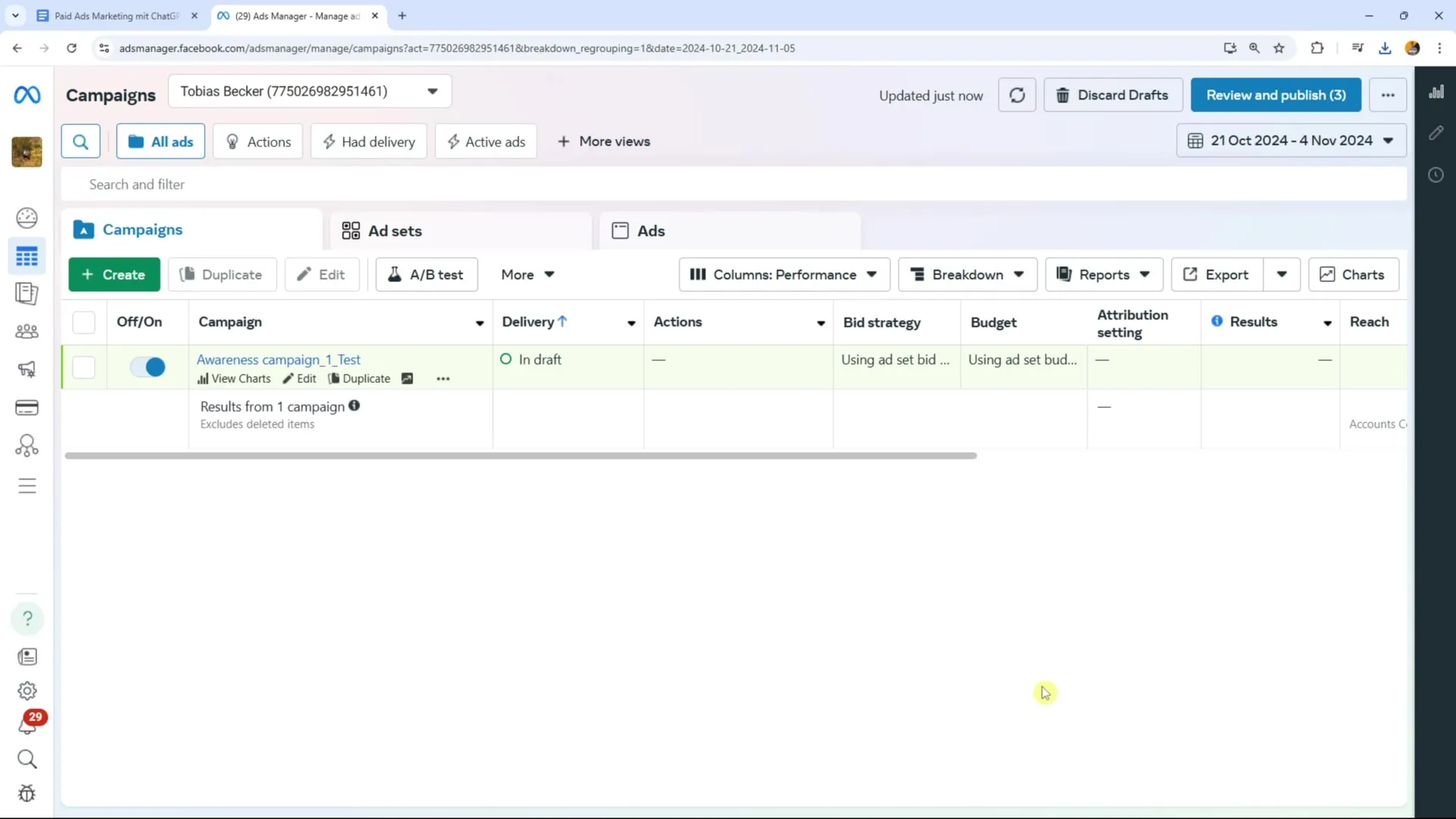Open the Delivery column header dropdown arrow

click(631, 323)
